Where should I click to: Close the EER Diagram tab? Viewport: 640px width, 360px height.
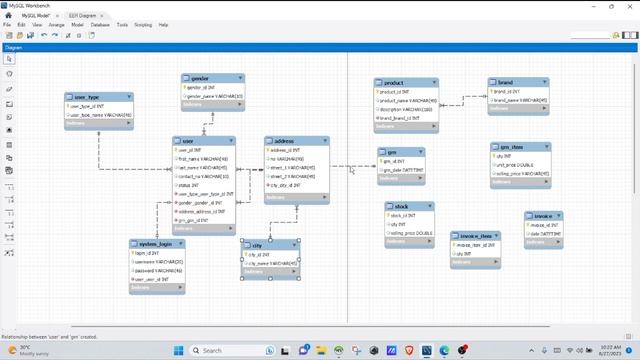(102, 16)
